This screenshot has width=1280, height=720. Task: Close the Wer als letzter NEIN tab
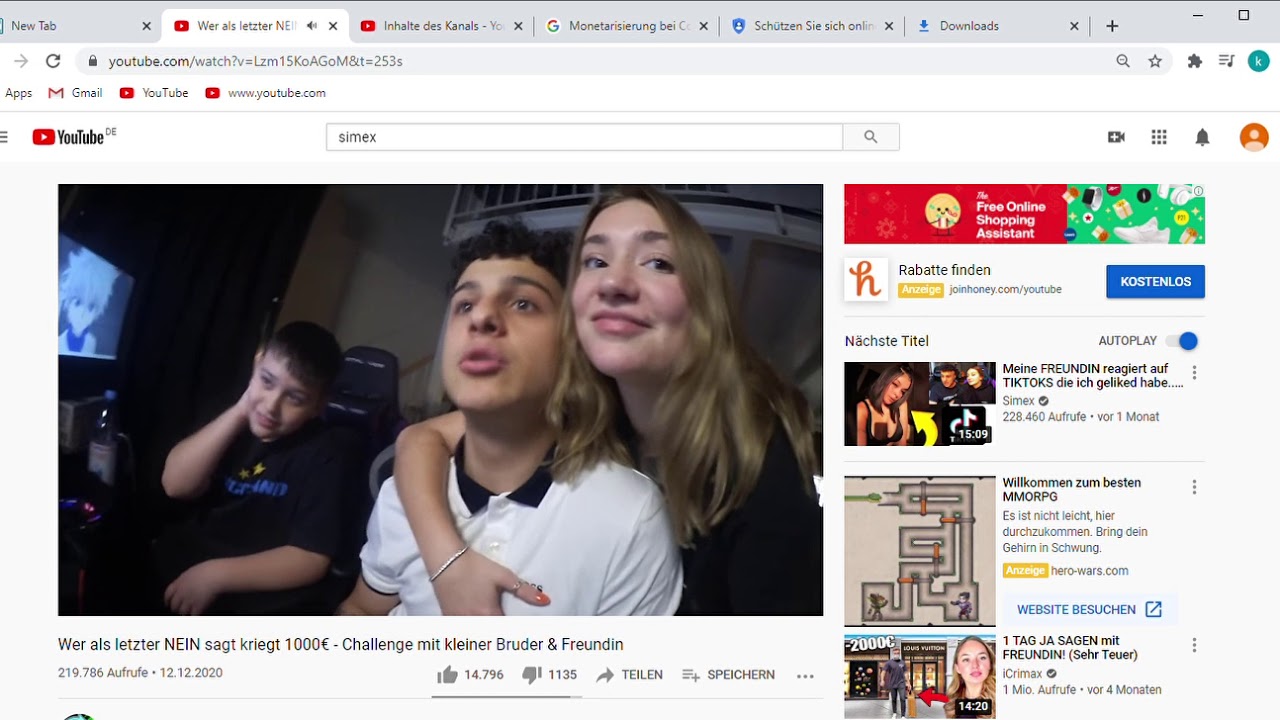333,26
